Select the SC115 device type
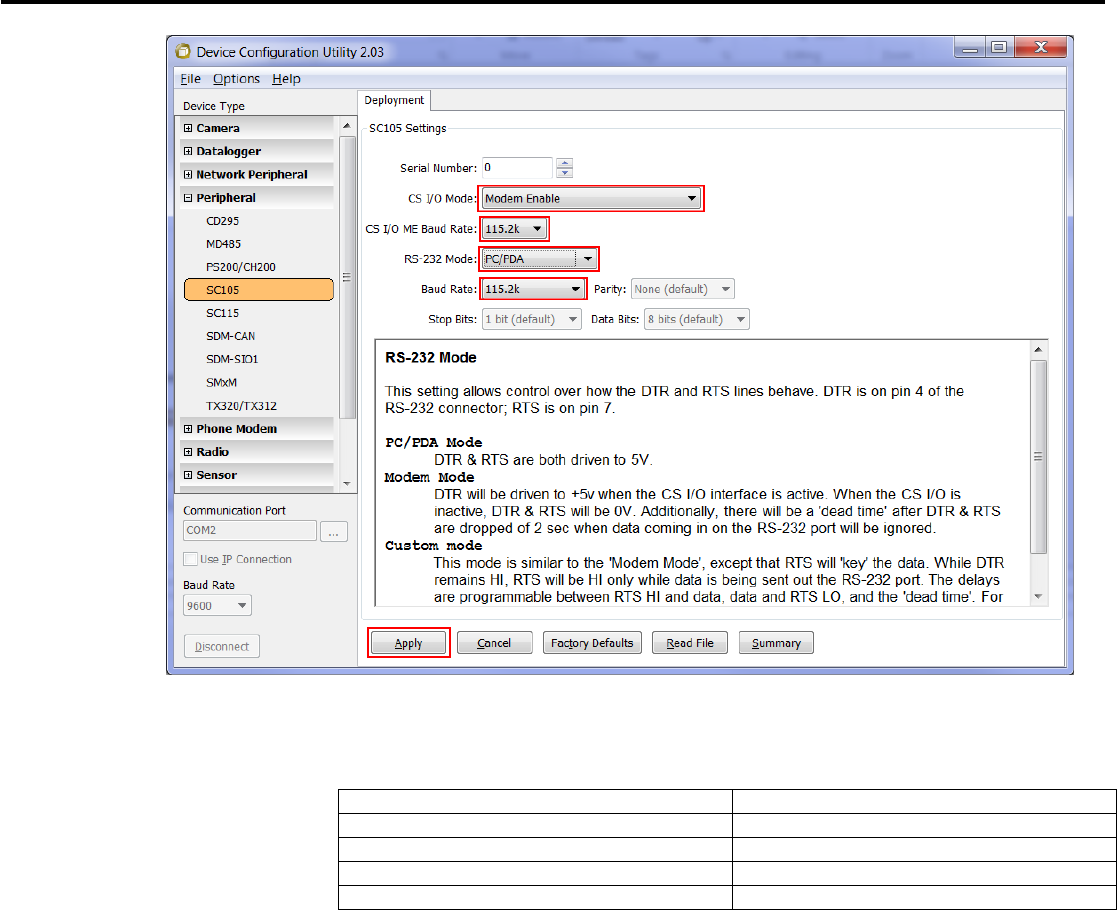1117x910 pixels. pos(222,313)
